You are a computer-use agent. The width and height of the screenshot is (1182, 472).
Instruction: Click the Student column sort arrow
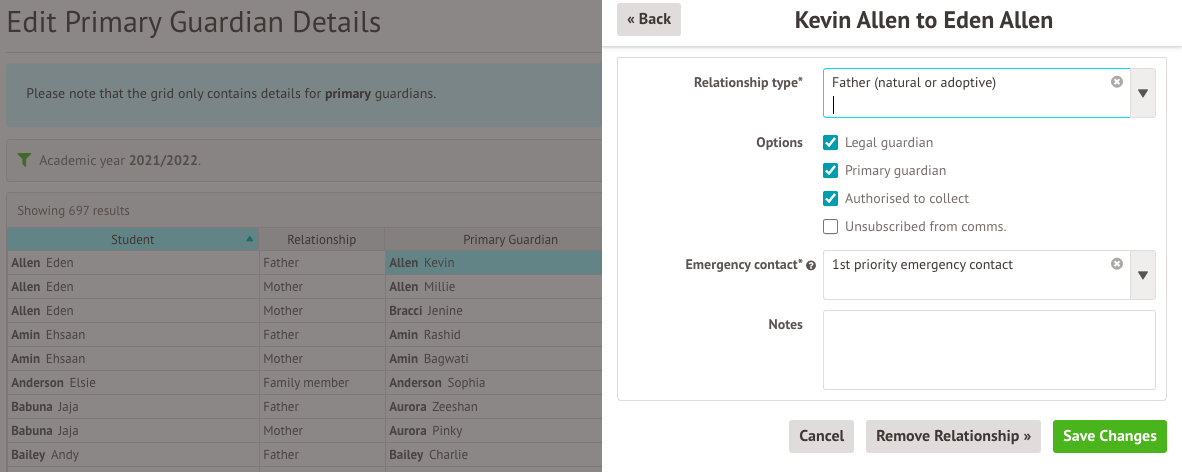[250, 239]
